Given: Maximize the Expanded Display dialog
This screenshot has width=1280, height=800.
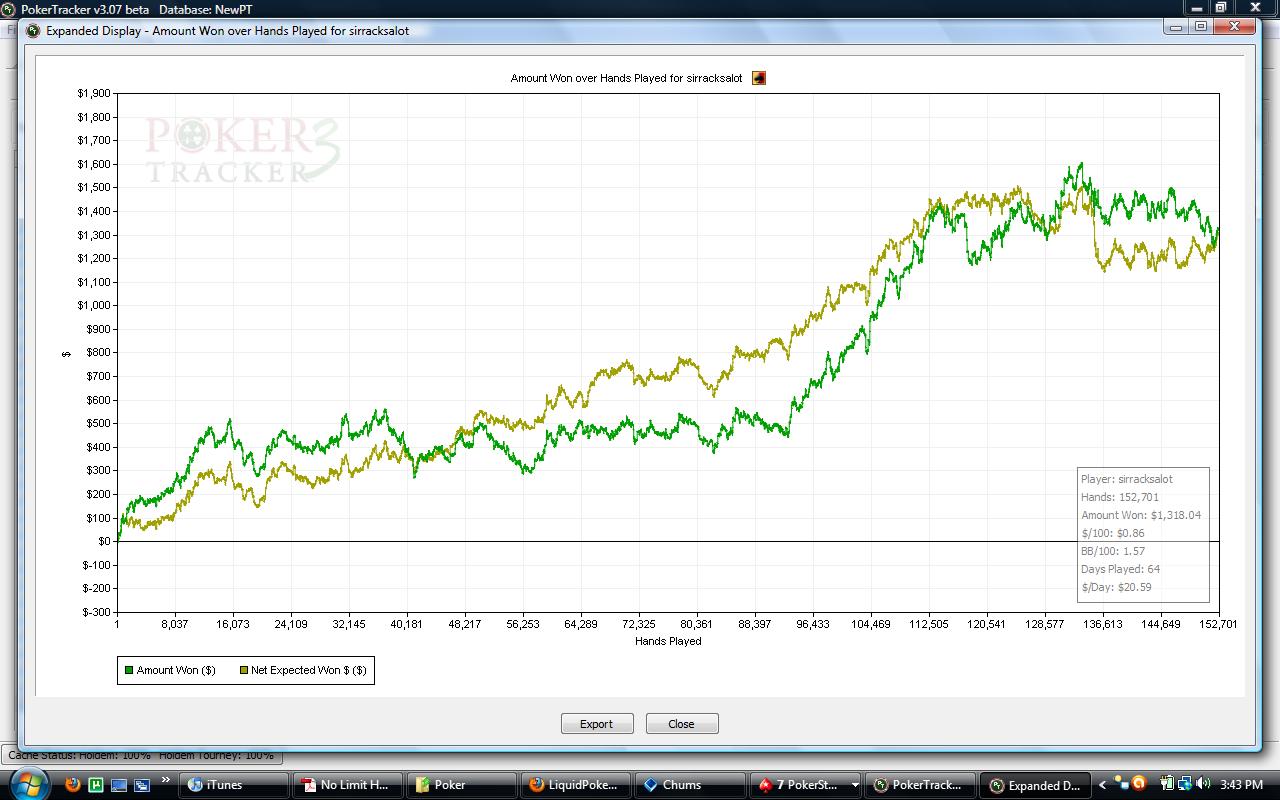Looking at the screenshot, I should coord(1201,27).
